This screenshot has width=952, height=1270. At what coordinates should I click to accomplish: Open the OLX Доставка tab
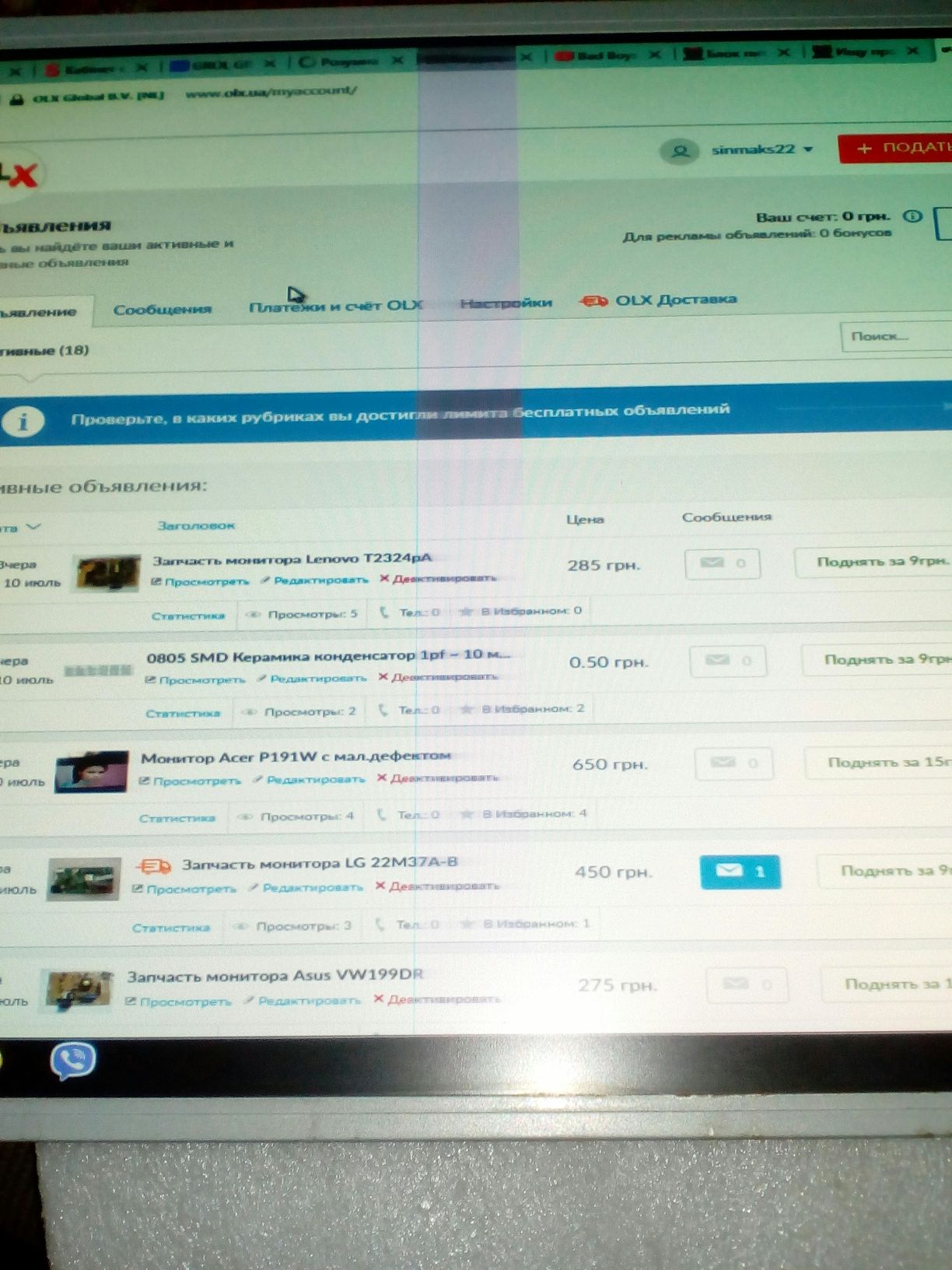[x=676, y=300]
